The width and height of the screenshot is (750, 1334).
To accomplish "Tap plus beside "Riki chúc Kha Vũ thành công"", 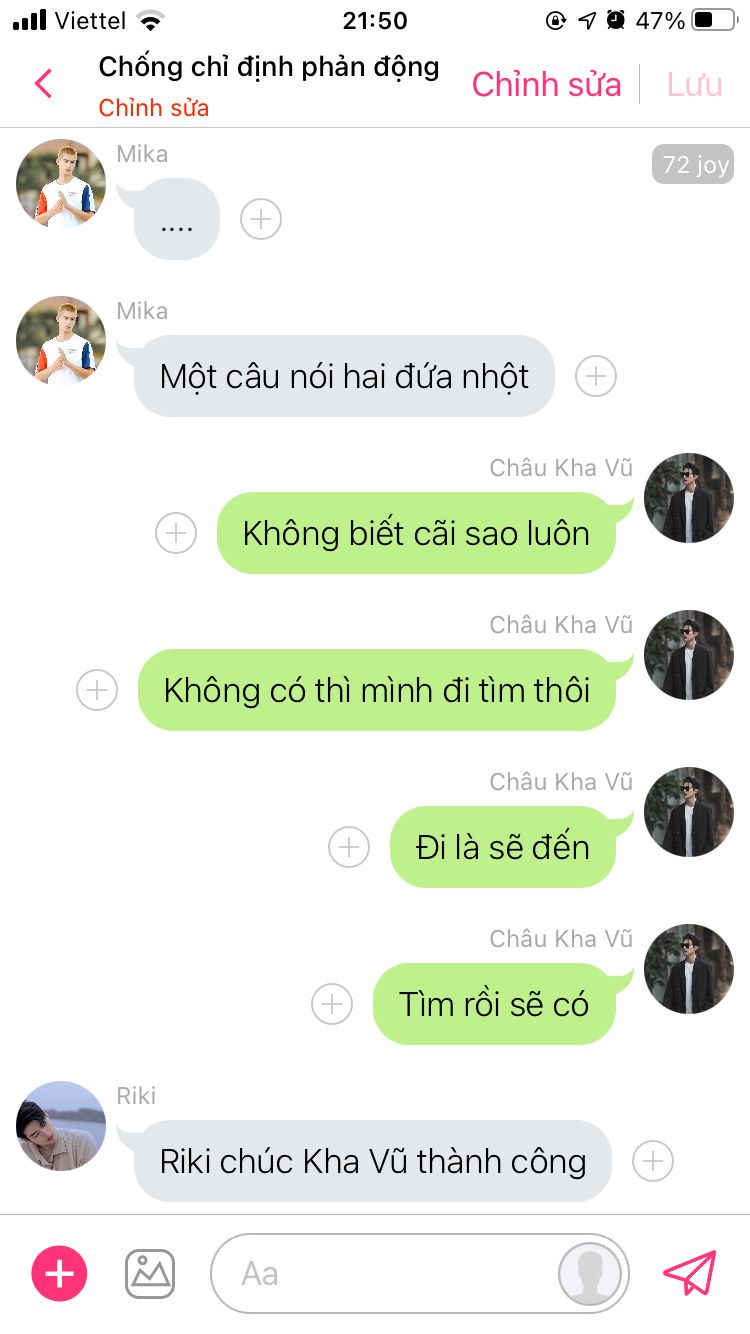I will pos(653,1161).
